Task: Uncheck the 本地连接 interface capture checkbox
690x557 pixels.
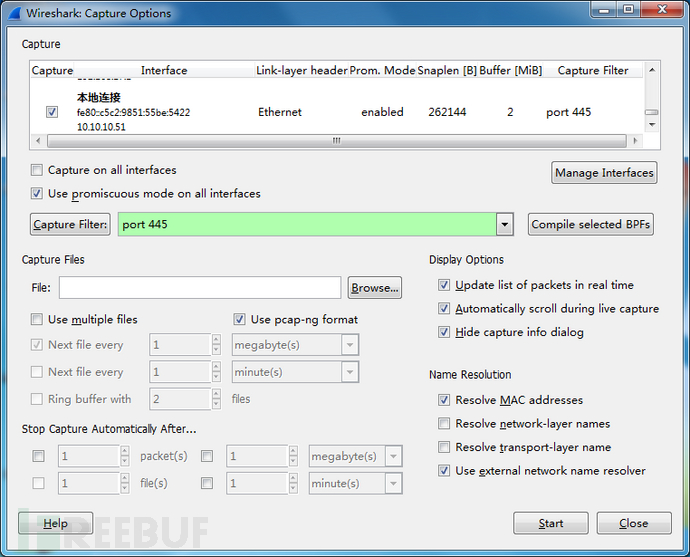Action: [52, 112]
